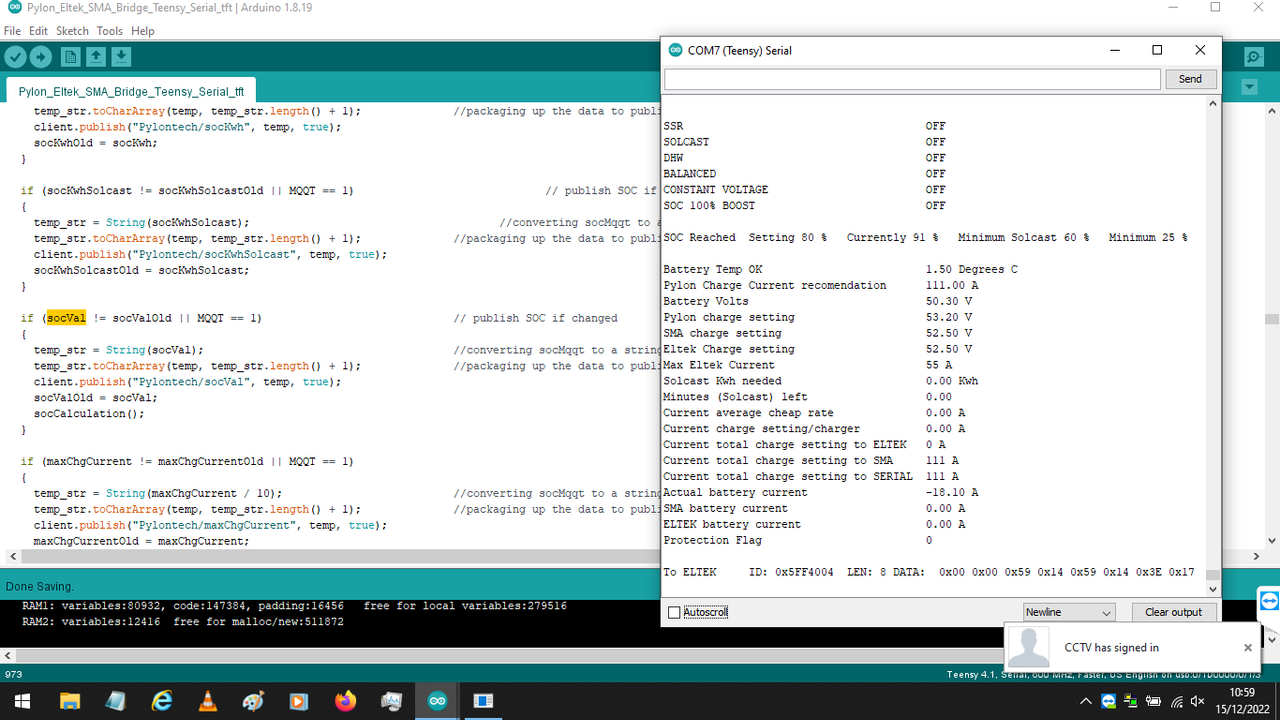Click the console scroll down arrow beside the notification
Image resolution: width=1280 pixels, height=720 pixels.
click(x=1271, y=638)
